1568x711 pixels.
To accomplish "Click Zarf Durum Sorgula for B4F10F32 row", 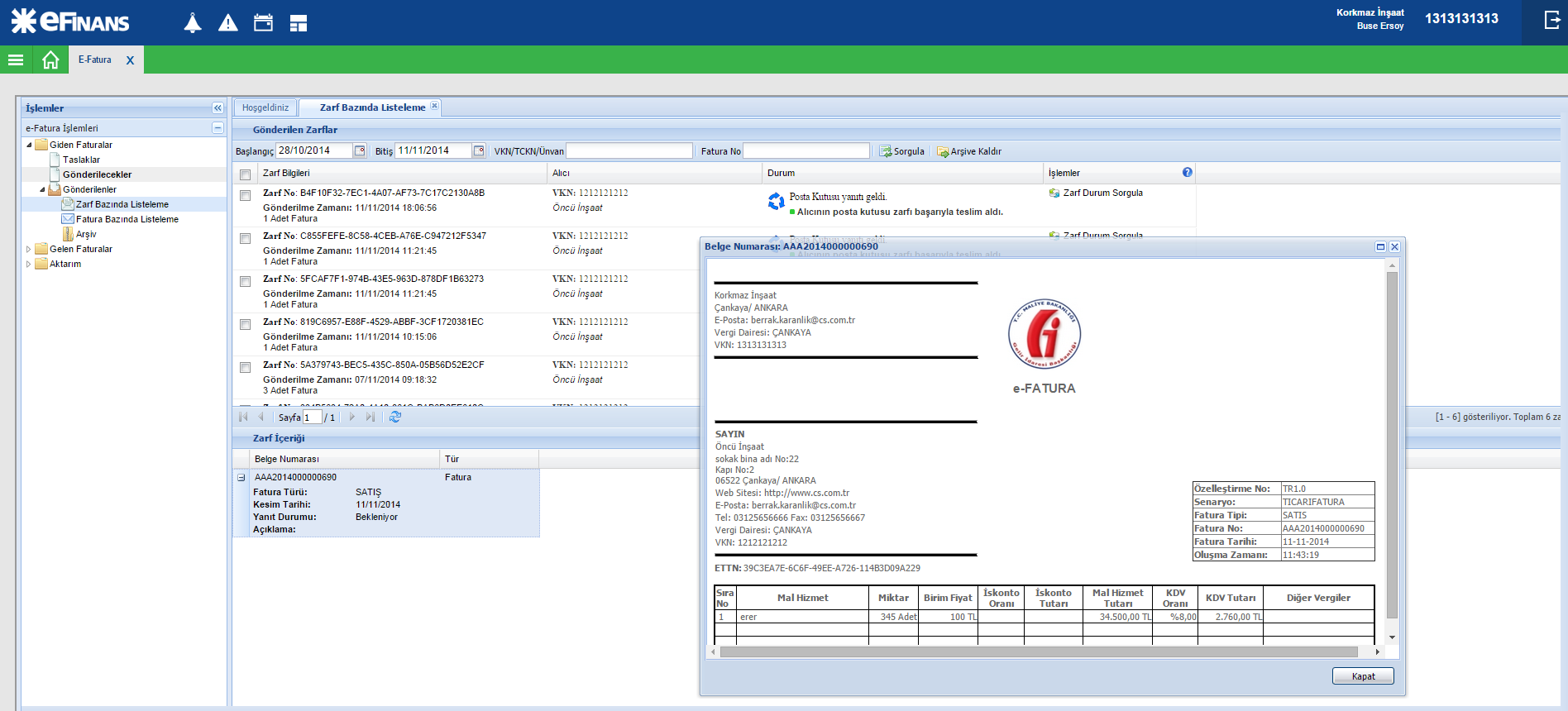I will (1096, 193).
